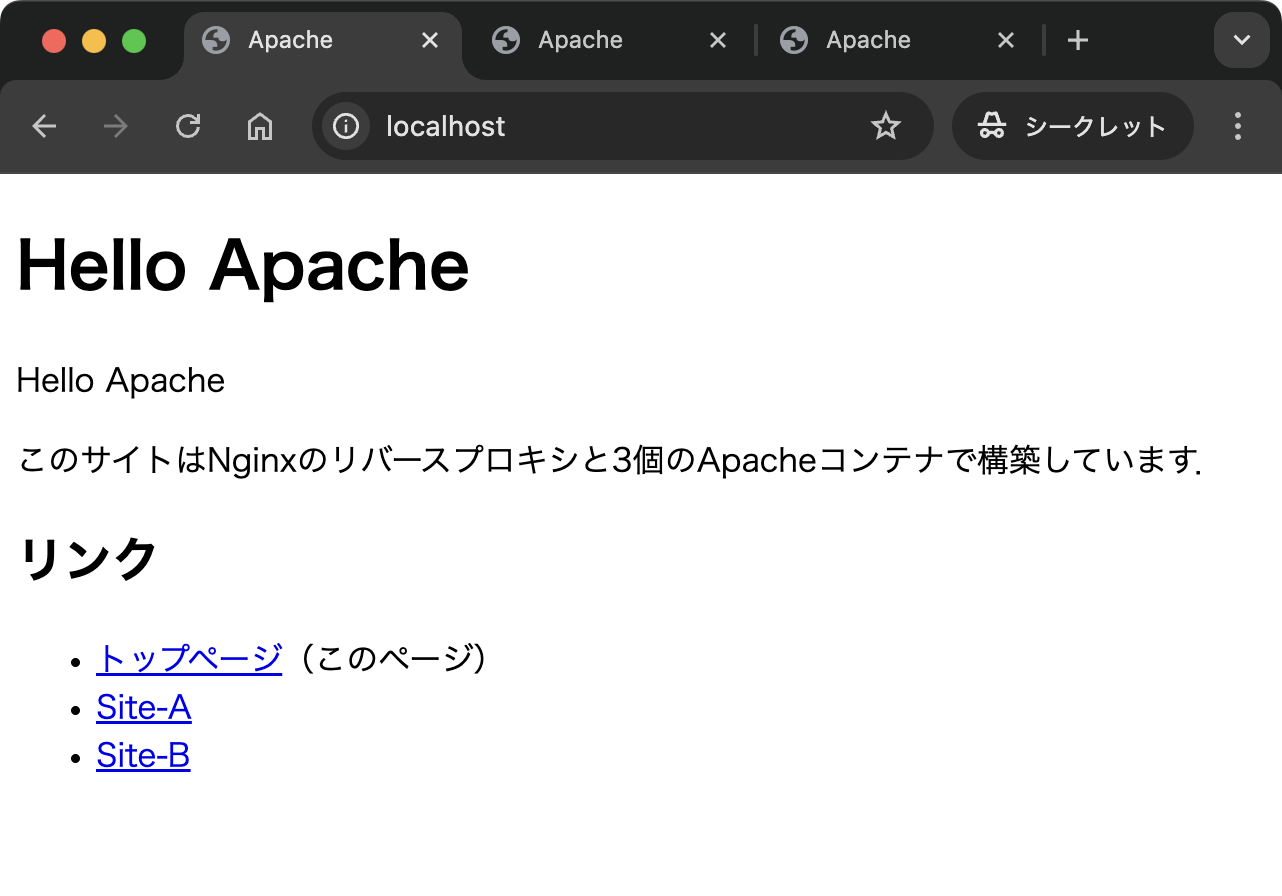Close the second Apache tab
1282x896 pixels.
pyautogui.click(x=718, y=40)
